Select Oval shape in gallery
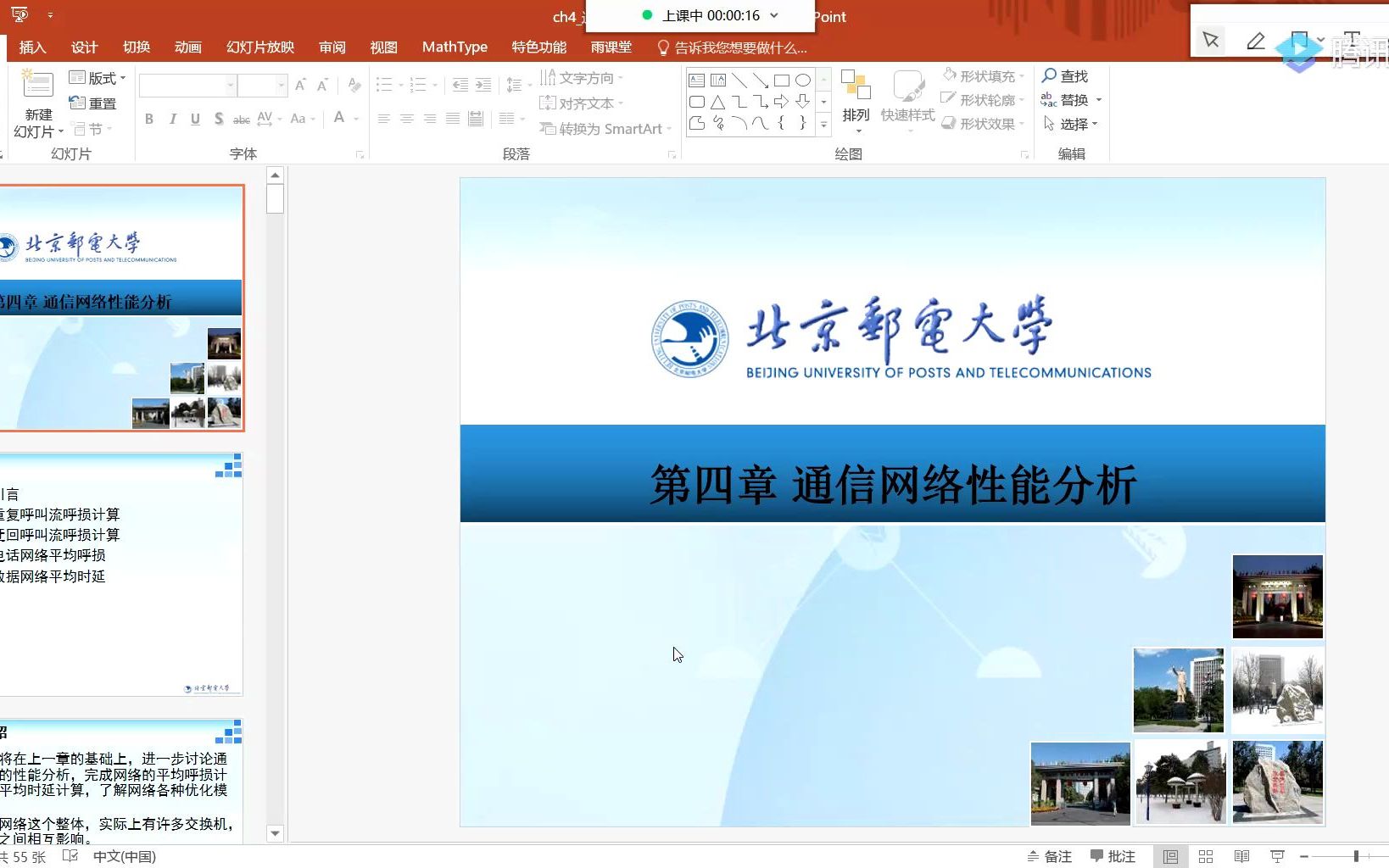 tap(803, 81)
